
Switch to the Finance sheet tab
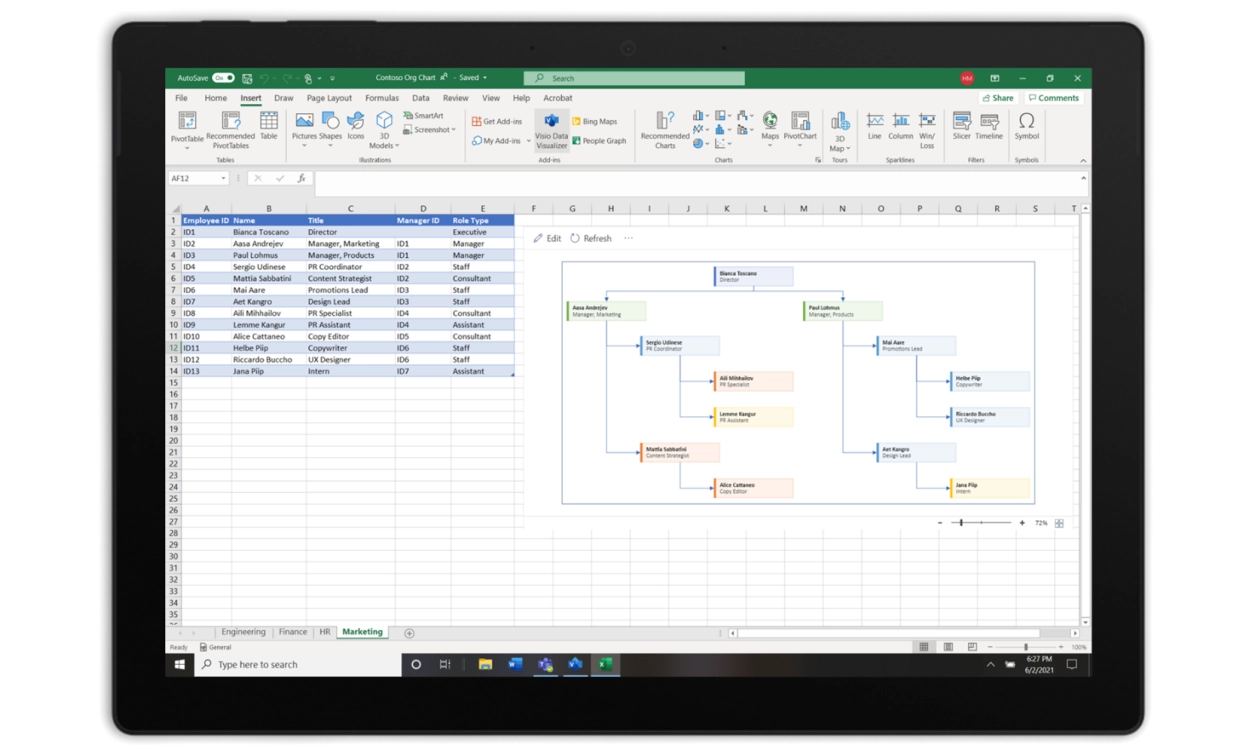pos(293,632)
